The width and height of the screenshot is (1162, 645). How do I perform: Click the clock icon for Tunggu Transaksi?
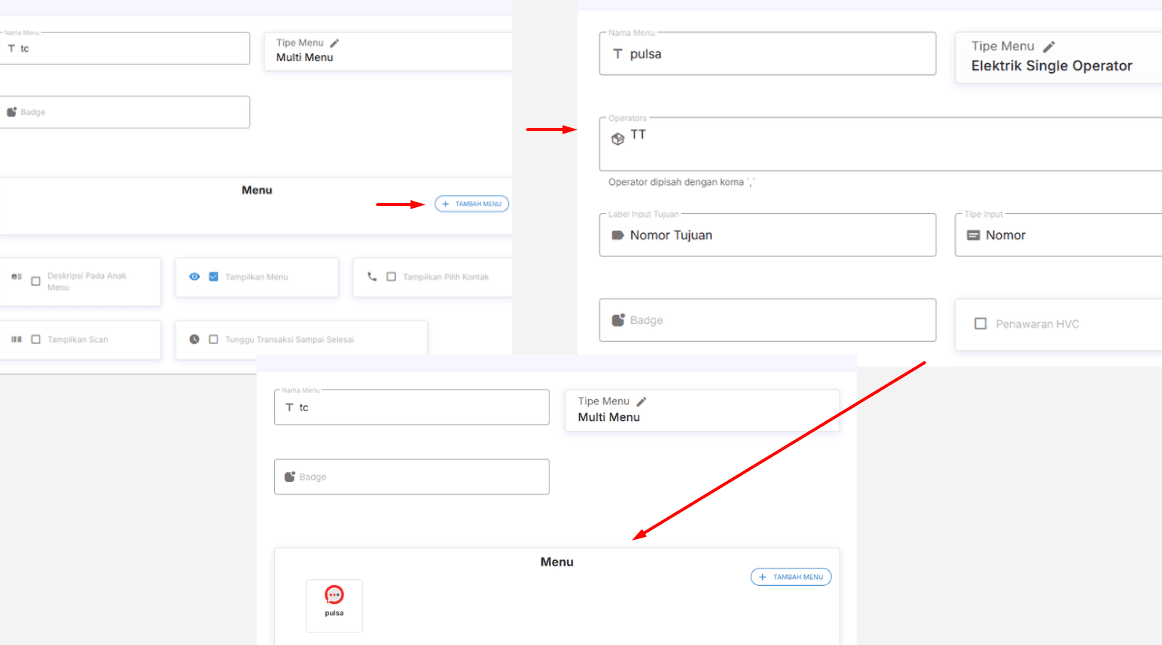pyautogui.click(x=195, y=339)
